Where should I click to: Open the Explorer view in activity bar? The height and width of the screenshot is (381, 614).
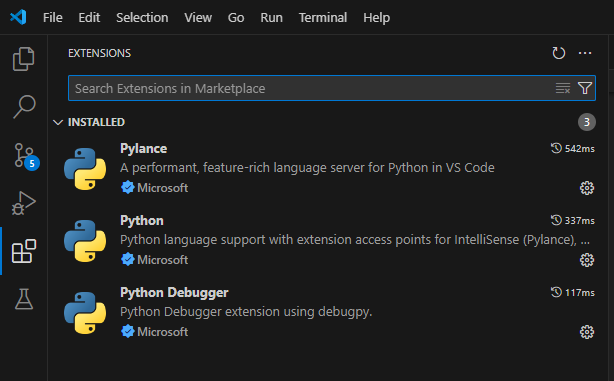[24, 59]
